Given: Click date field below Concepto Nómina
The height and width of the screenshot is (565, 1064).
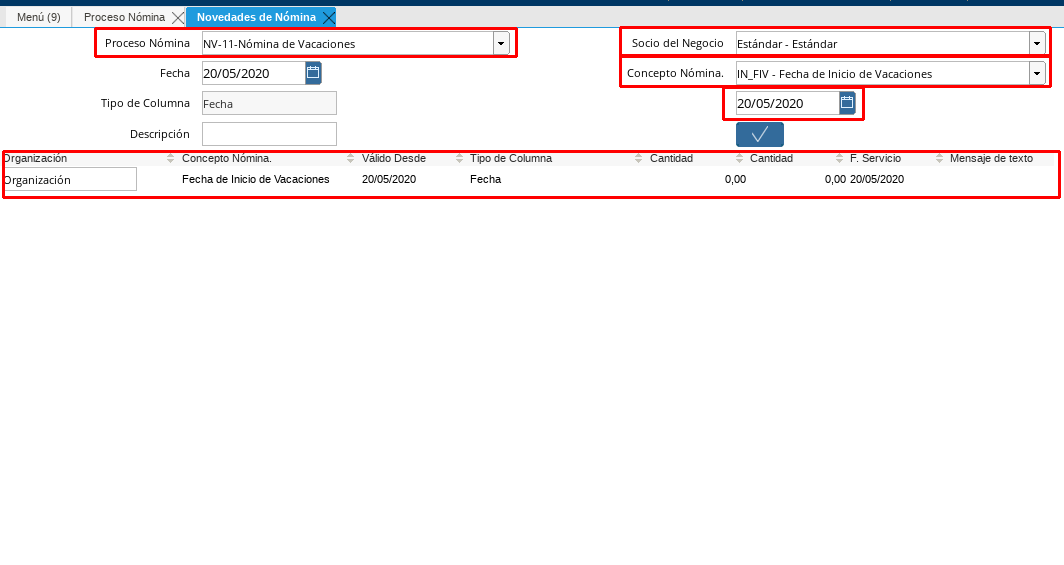Looking at the screenshot, I should (x=788, y=103).
